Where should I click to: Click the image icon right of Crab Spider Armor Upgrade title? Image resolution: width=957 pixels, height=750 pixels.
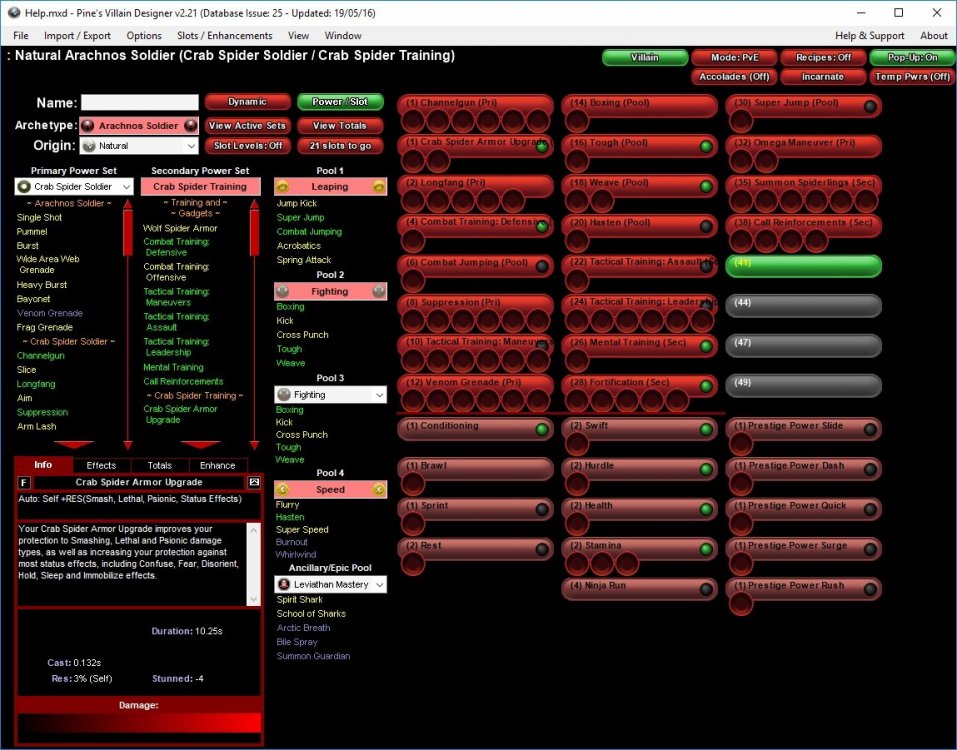(254, 482)
